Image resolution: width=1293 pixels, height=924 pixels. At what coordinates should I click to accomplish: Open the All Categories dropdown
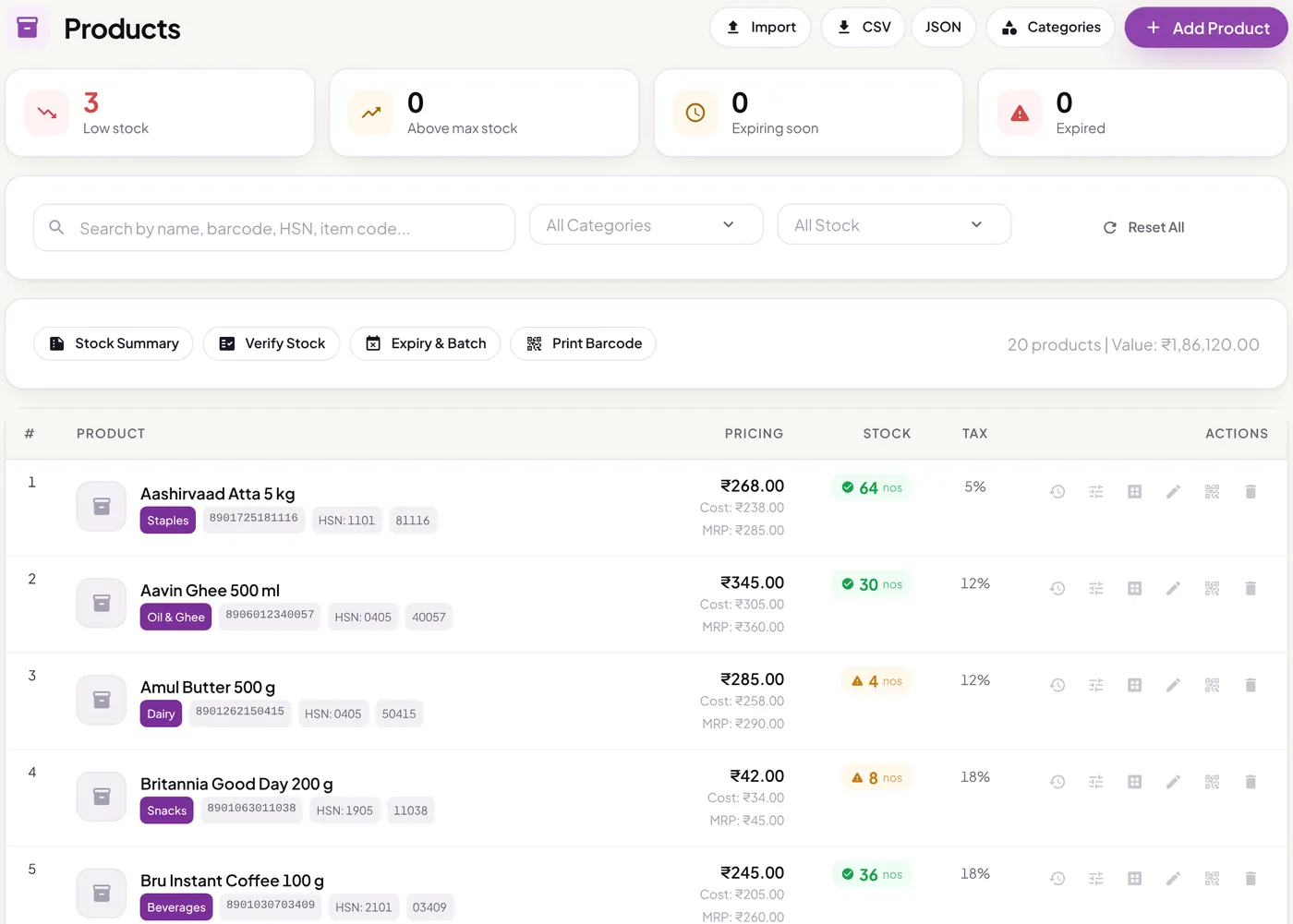646,224
